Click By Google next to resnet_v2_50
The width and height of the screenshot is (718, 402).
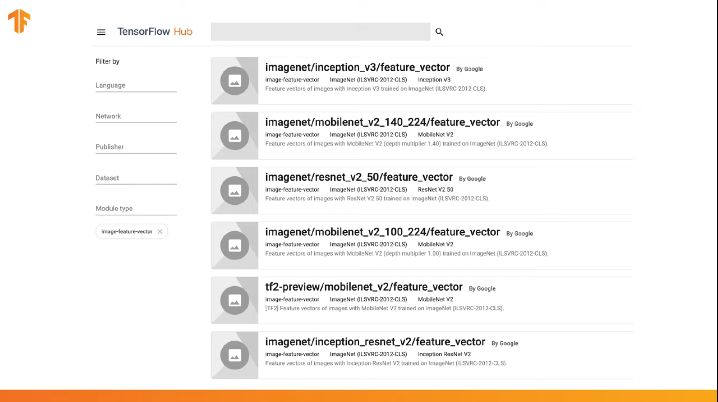[472, 179]
